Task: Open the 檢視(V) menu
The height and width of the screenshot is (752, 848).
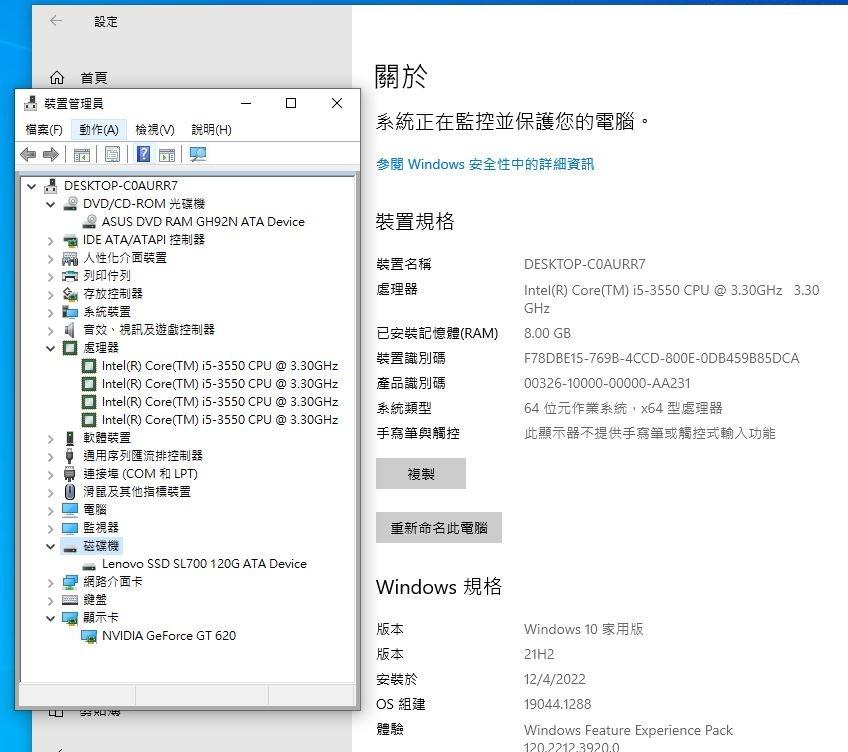Action: click(155, 130)
